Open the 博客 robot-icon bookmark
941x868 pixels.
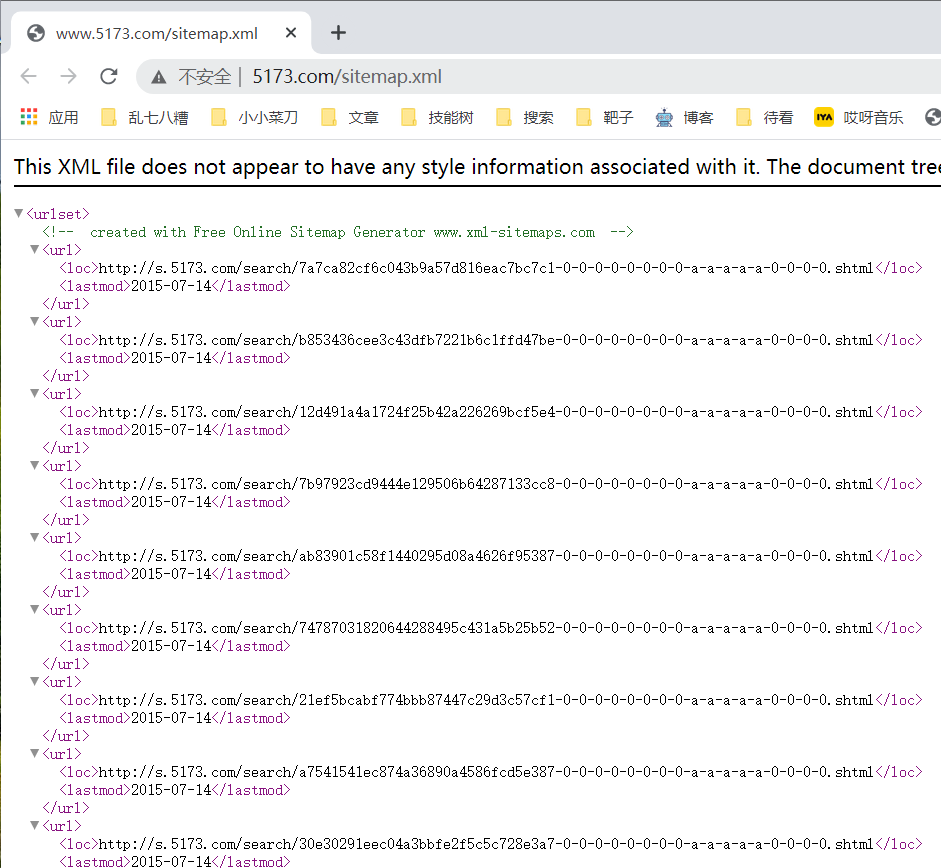(x=684, y=117)
